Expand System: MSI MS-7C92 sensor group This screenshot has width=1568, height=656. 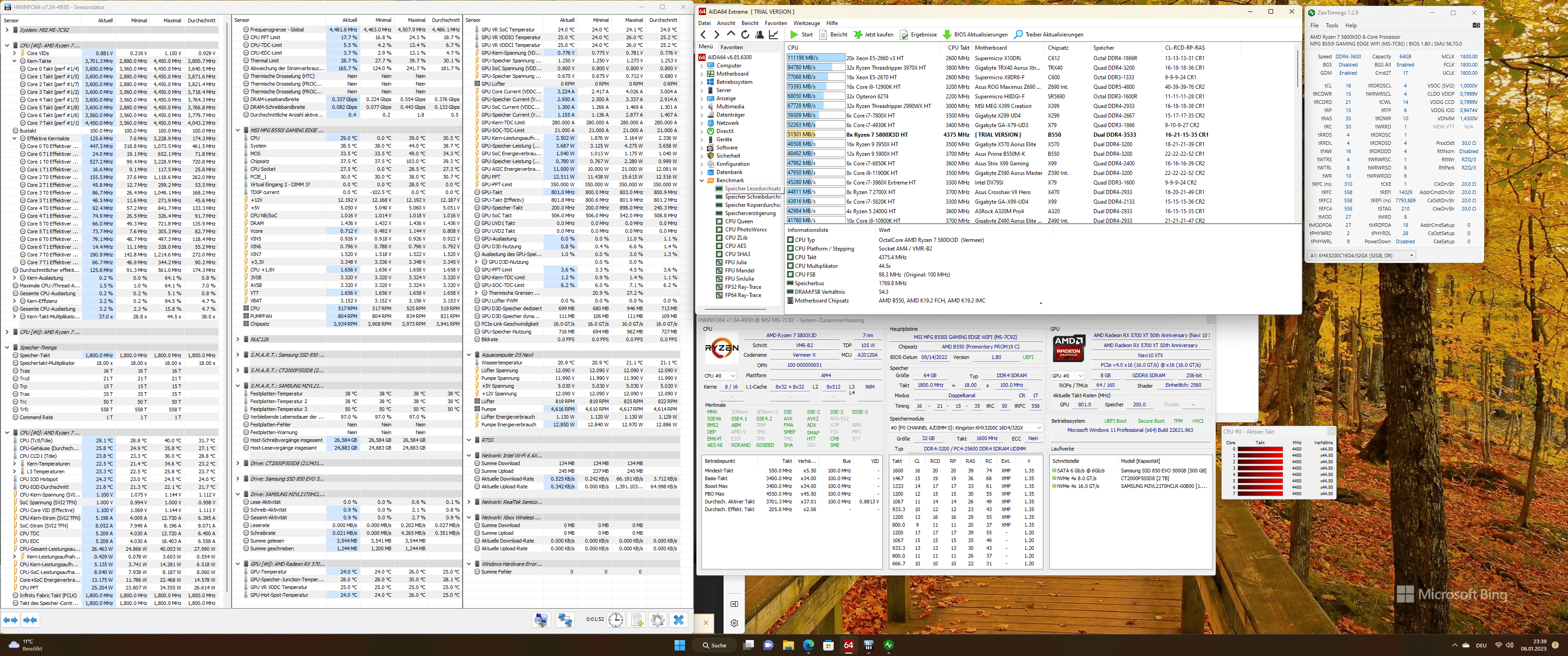pyautogui.click(x=7, y=30)
